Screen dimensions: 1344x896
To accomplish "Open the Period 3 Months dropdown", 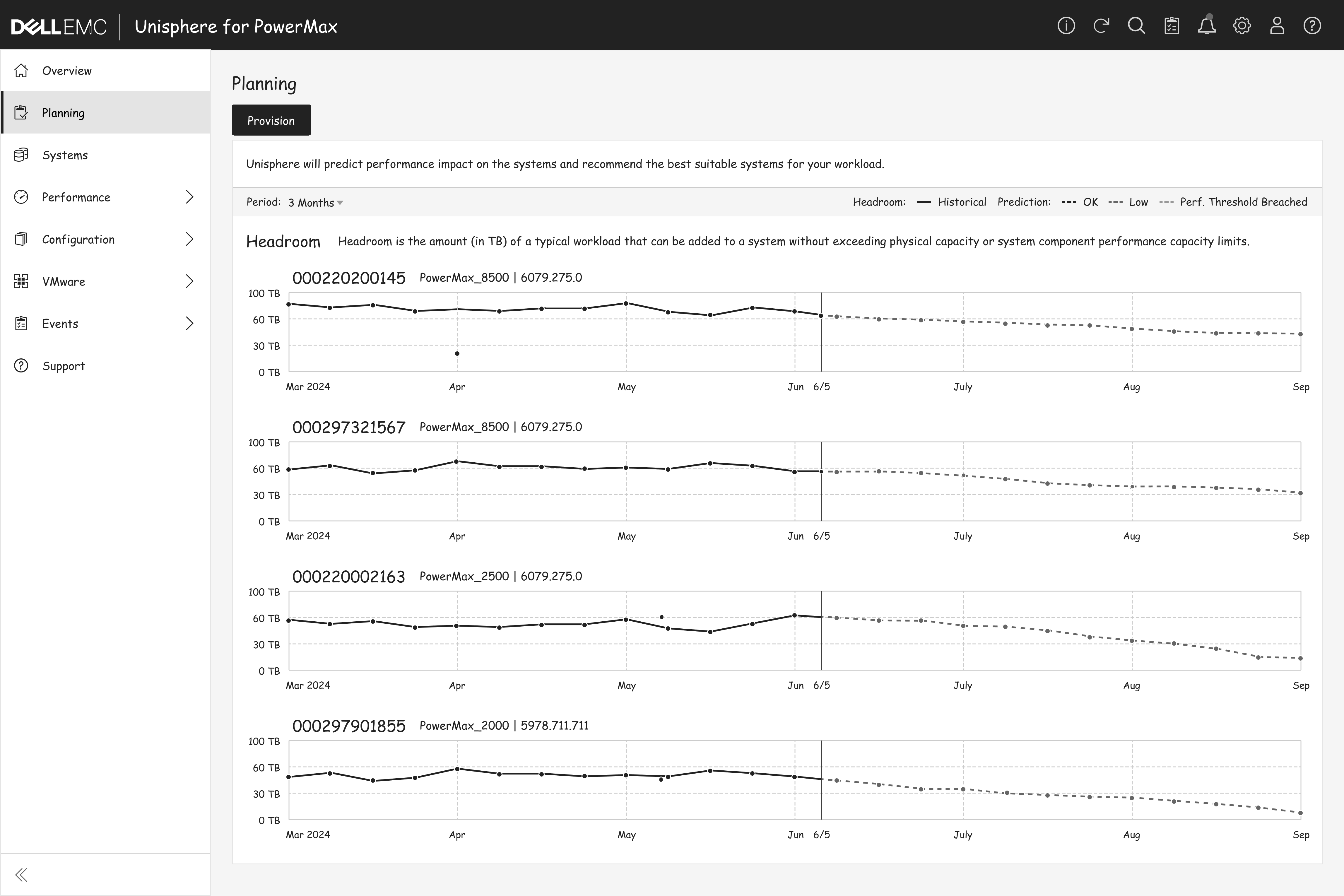I will [x=315, y=202].
